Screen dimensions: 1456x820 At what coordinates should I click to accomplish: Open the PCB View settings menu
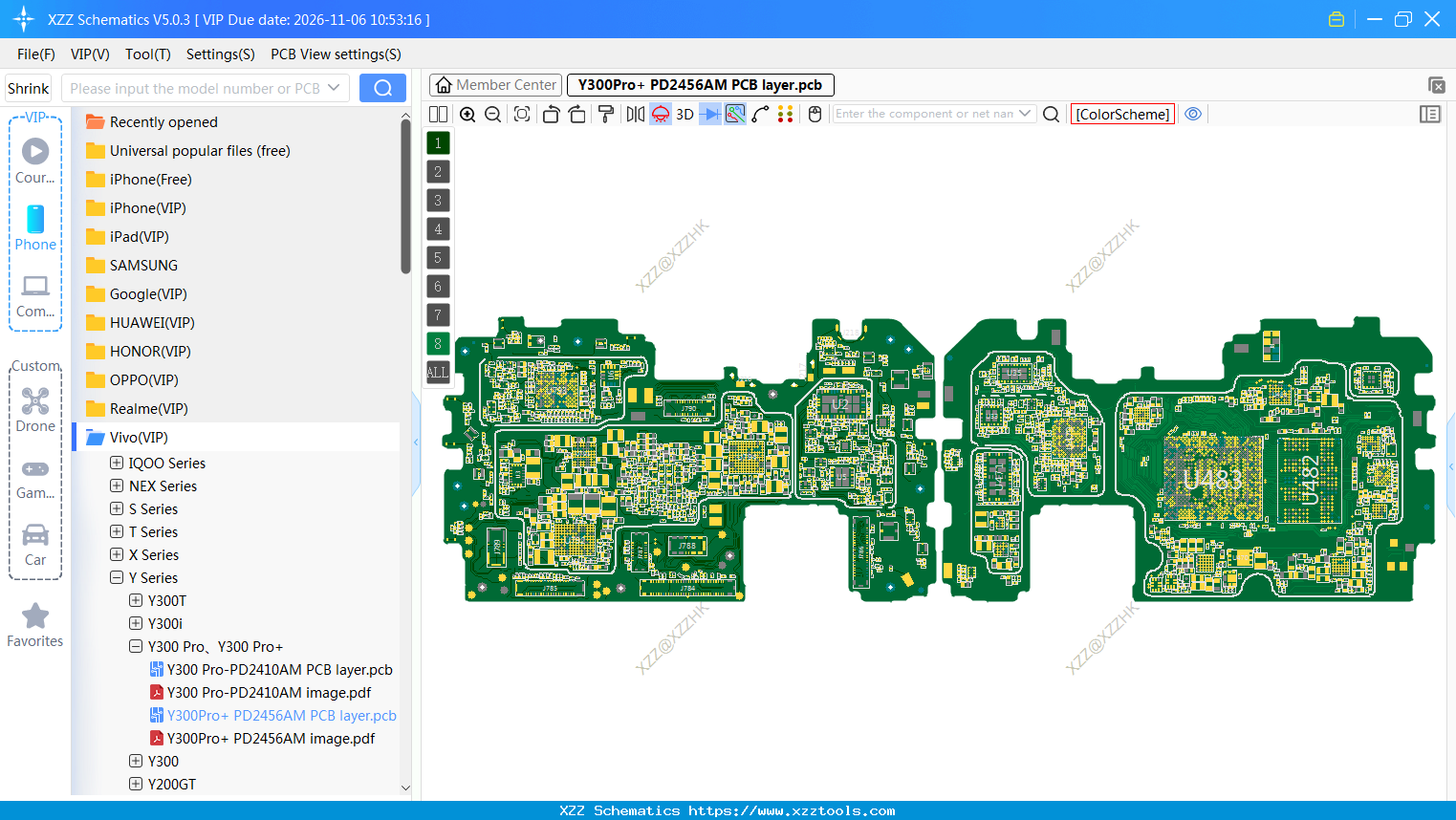click(336, 54)
